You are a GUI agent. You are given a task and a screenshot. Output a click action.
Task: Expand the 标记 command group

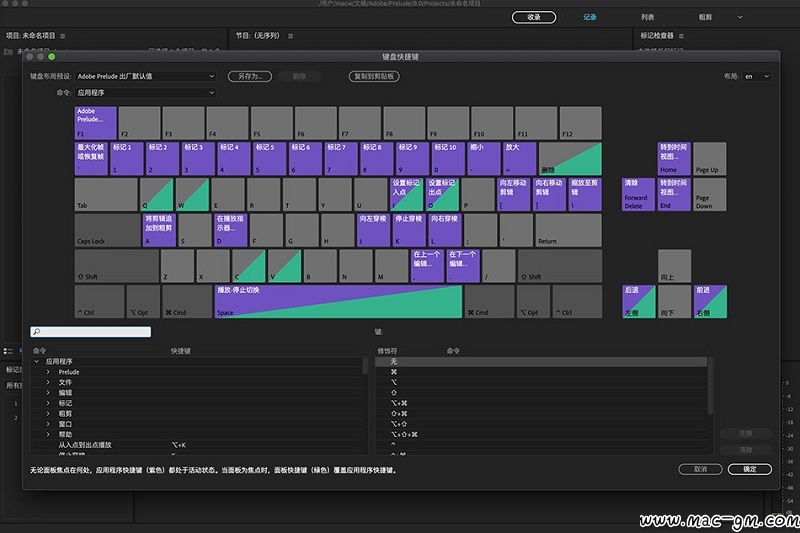pos(48,403)
